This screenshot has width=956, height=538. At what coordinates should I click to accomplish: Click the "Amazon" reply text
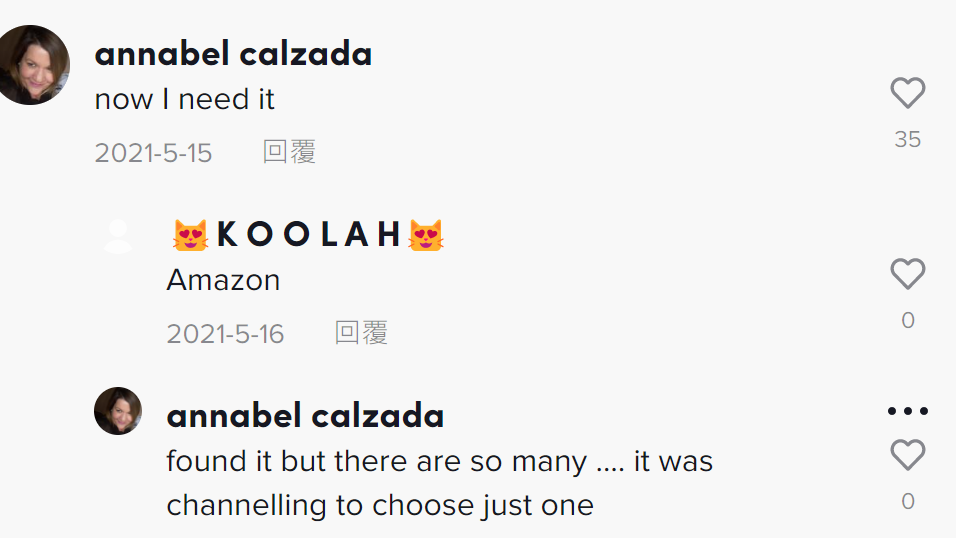pyautogui.click(x=223, y=280)
